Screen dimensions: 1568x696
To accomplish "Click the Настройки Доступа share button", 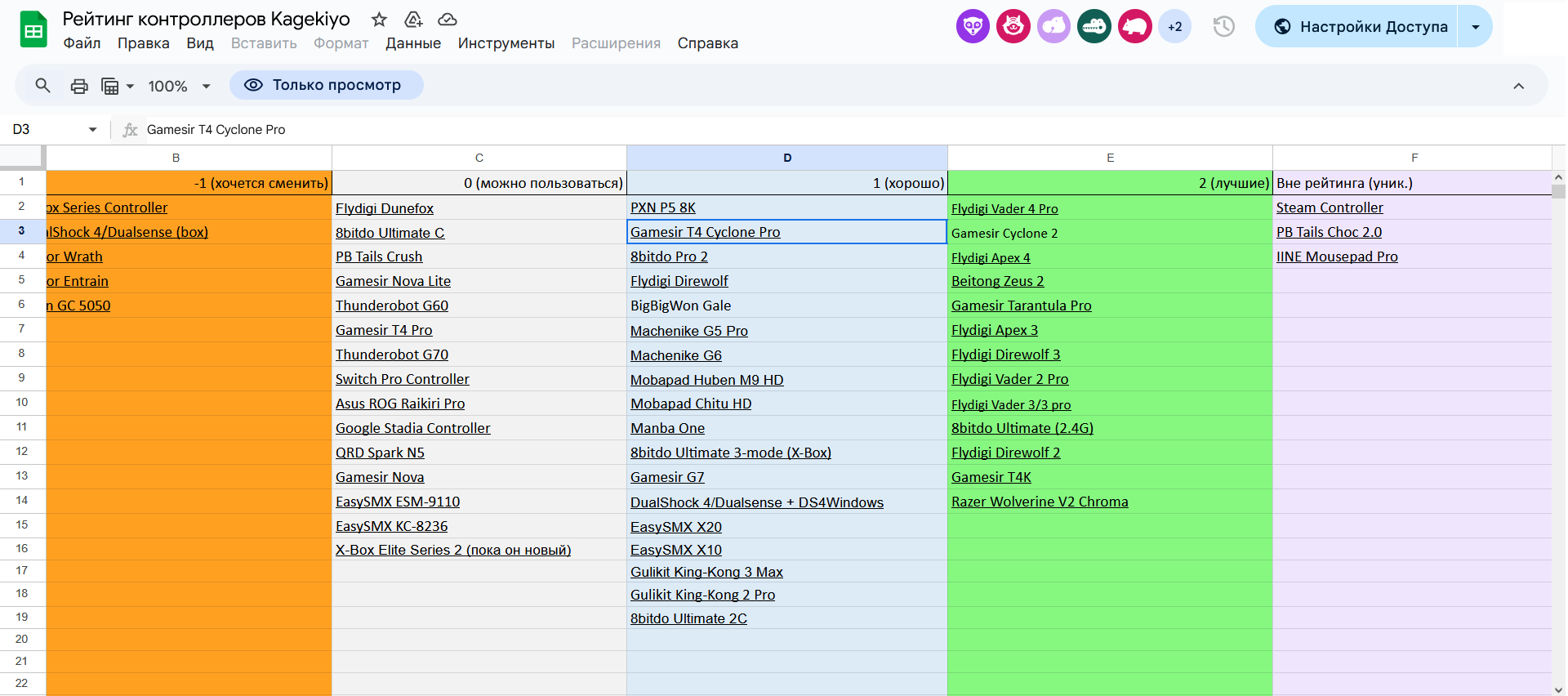I will pos(1357,27).
